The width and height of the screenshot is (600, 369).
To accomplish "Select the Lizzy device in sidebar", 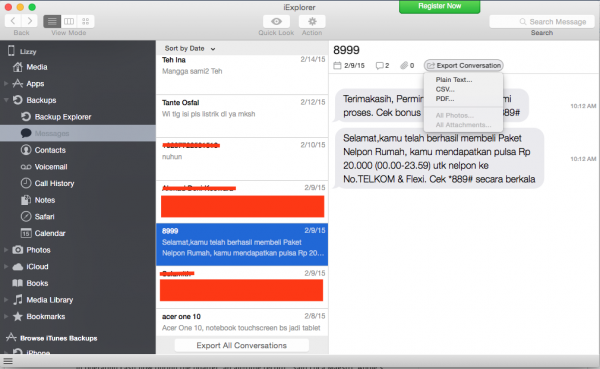I will coord(28,51).
